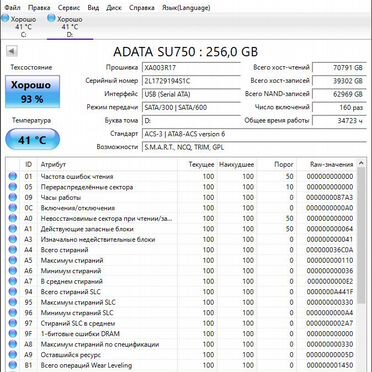Click status icon for Включения/отключения

point(13,208)
